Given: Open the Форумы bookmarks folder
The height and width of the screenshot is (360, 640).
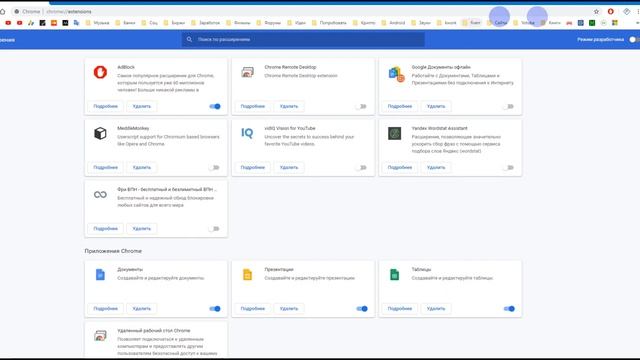Looking at the screenshot, I should tap(269, 23).
